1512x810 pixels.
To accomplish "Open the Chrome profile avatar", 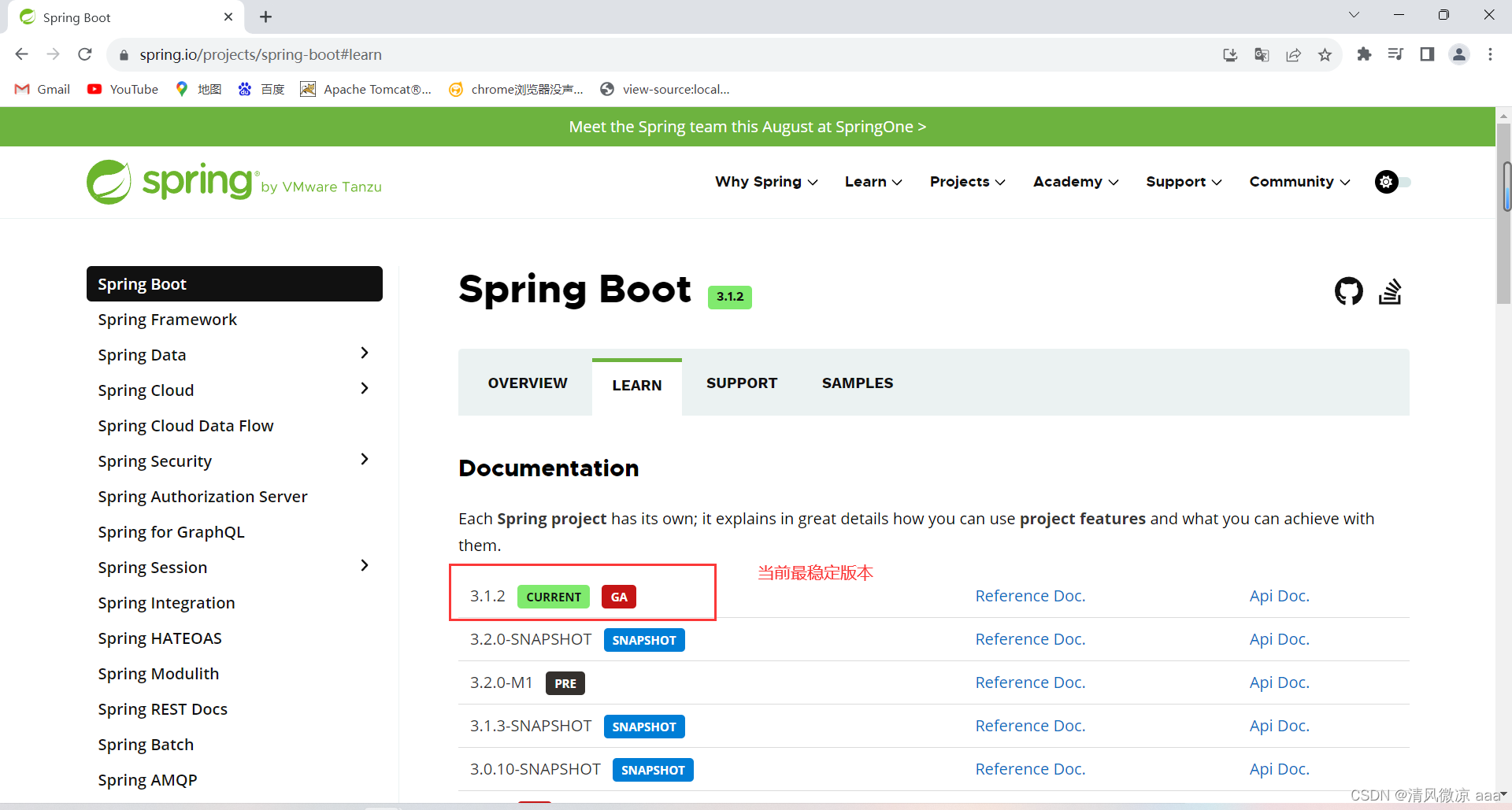I will 1459,54.
